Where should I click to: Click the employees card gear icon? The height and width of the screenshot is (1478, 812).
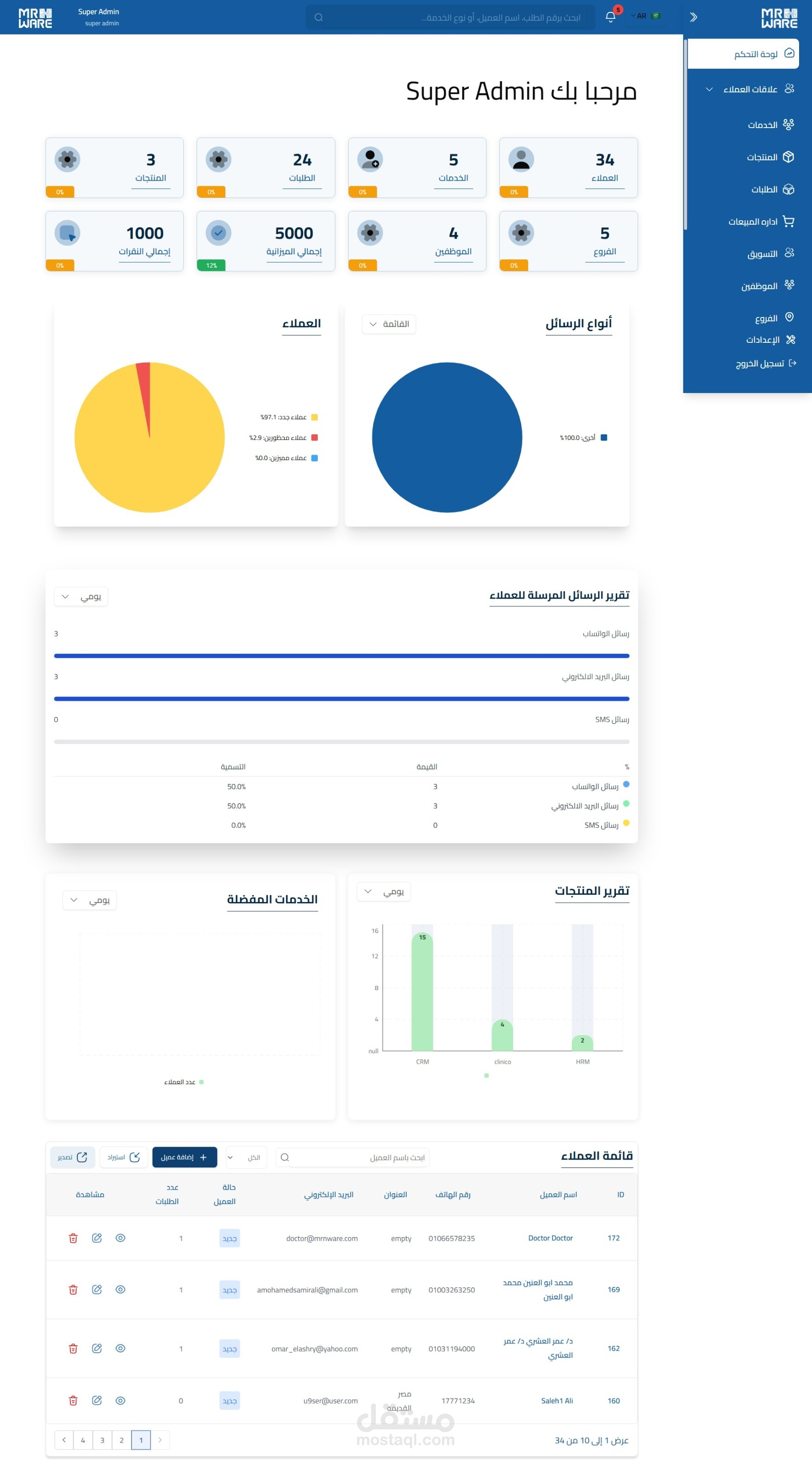[370, 233]
